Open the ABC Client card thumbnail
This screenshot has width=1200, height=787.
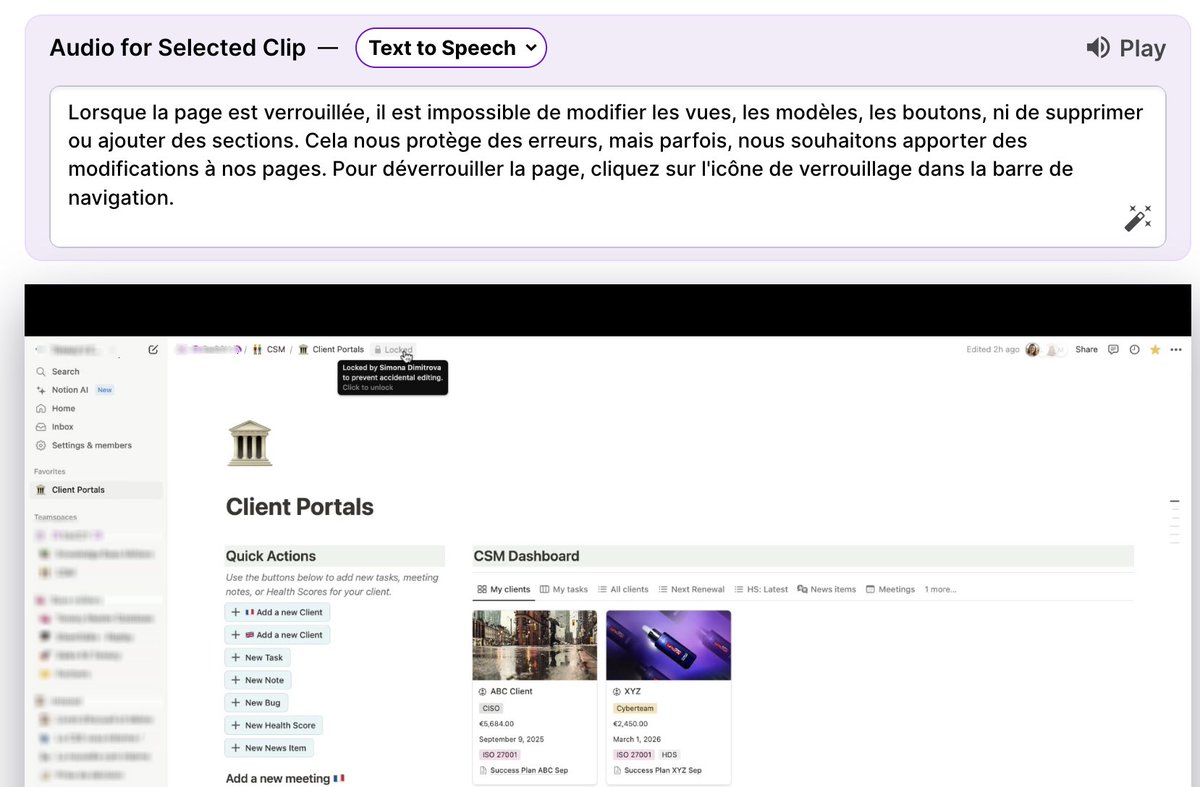point(534,644)
